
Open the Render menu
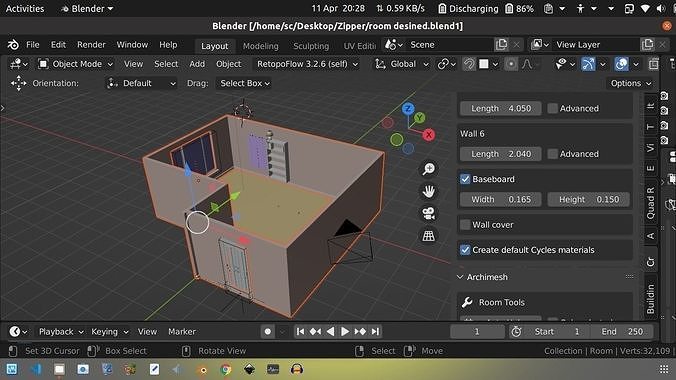click(91, 44)
